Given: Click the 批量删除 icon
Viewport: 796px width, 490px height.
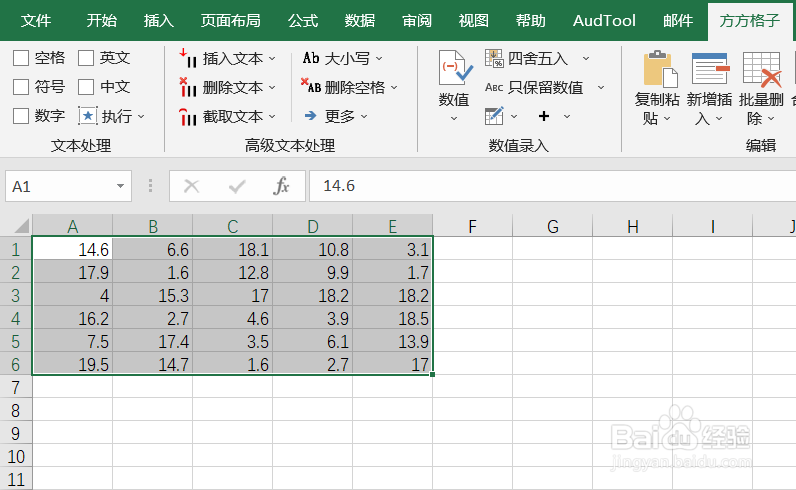Looking at the screenshot, I should [761, 70].
